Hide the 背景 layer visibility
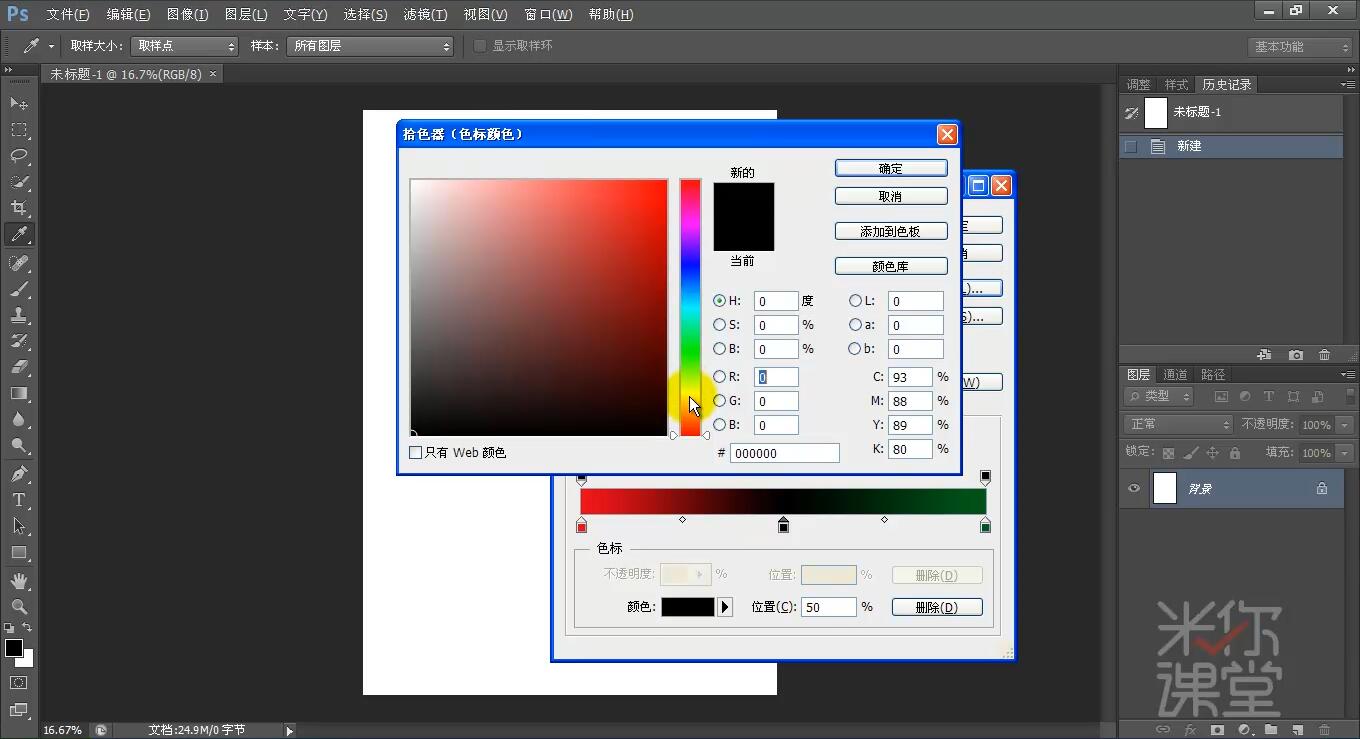This screenshot has height=739, width=1360. pos(1133,488)
